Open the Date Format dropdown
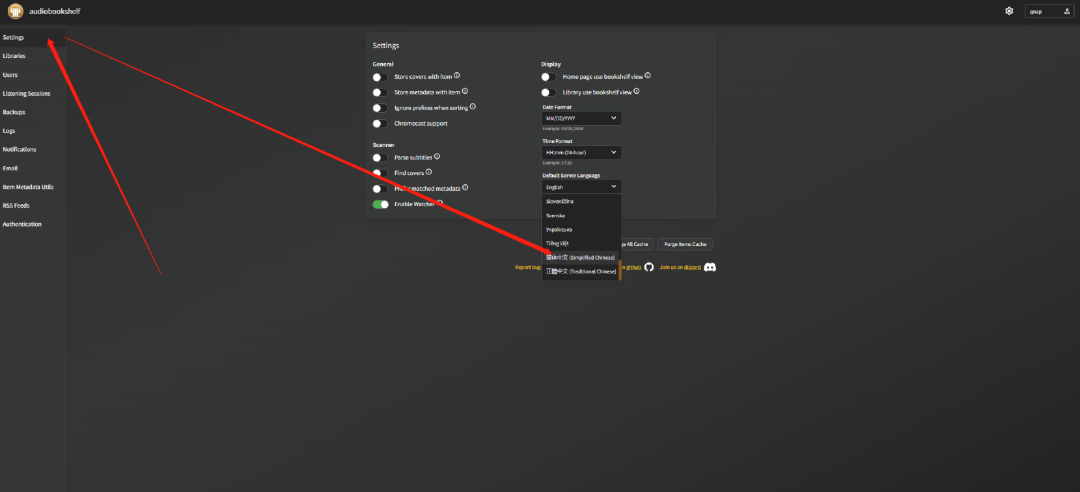Viewport: 1080px width, 492px height. 581,118
